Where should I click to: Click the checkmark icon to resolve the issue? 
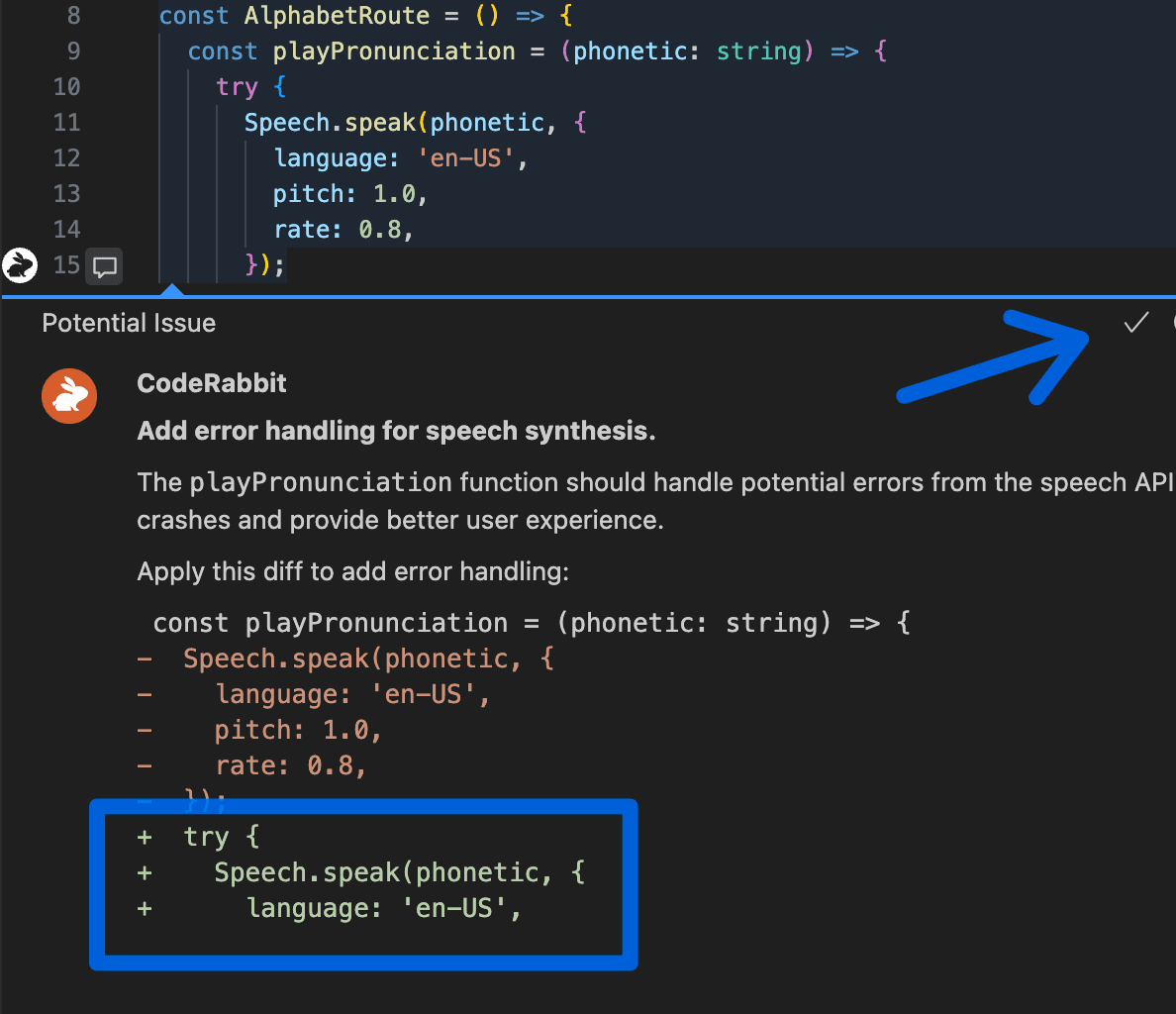pyautogui.click(x=1135, y=323)
